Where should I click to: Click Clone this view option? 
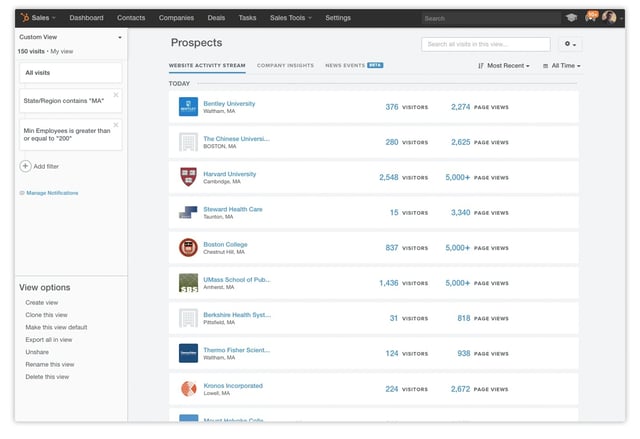47,315
